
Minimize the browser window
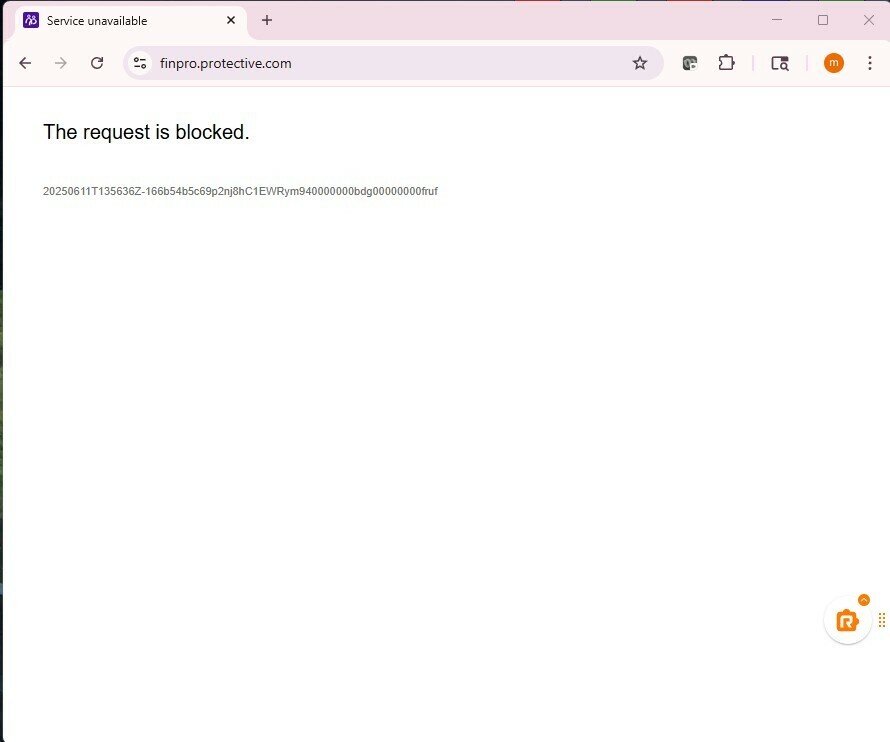pyautogui.click(x=776, y=20)
